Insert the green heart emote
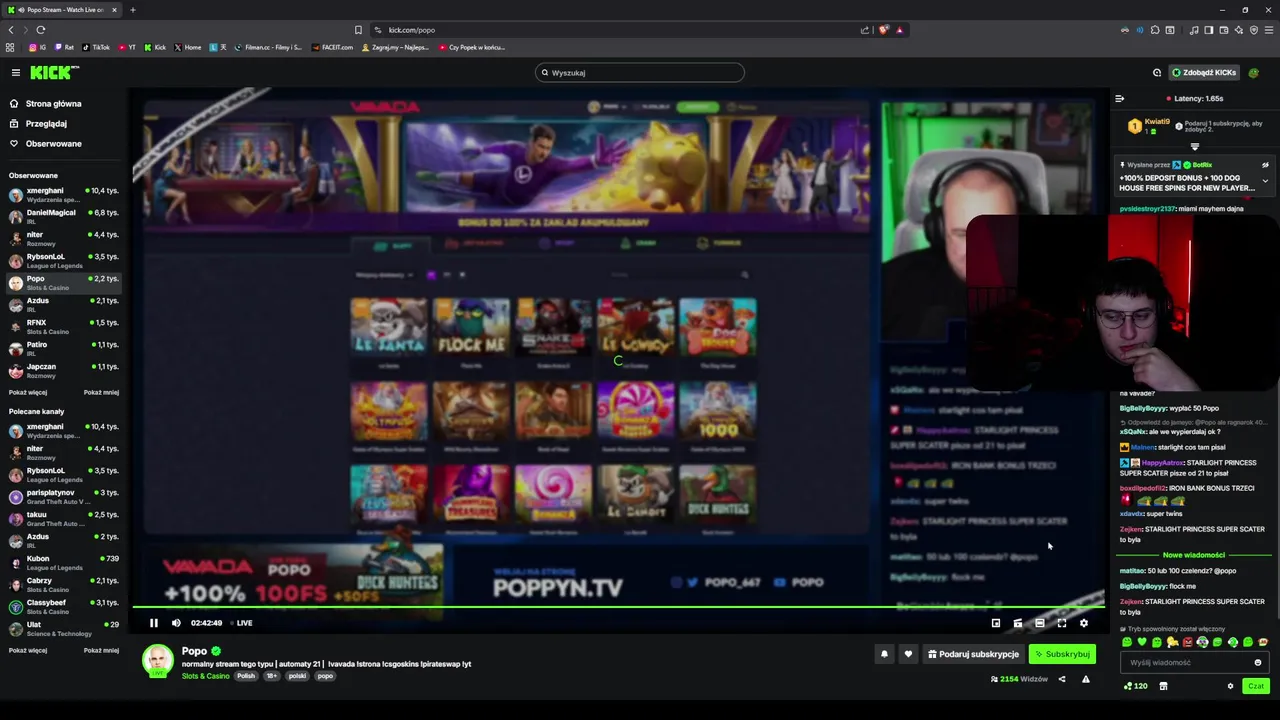1280x720 pixels. [x=1142, y=642]
